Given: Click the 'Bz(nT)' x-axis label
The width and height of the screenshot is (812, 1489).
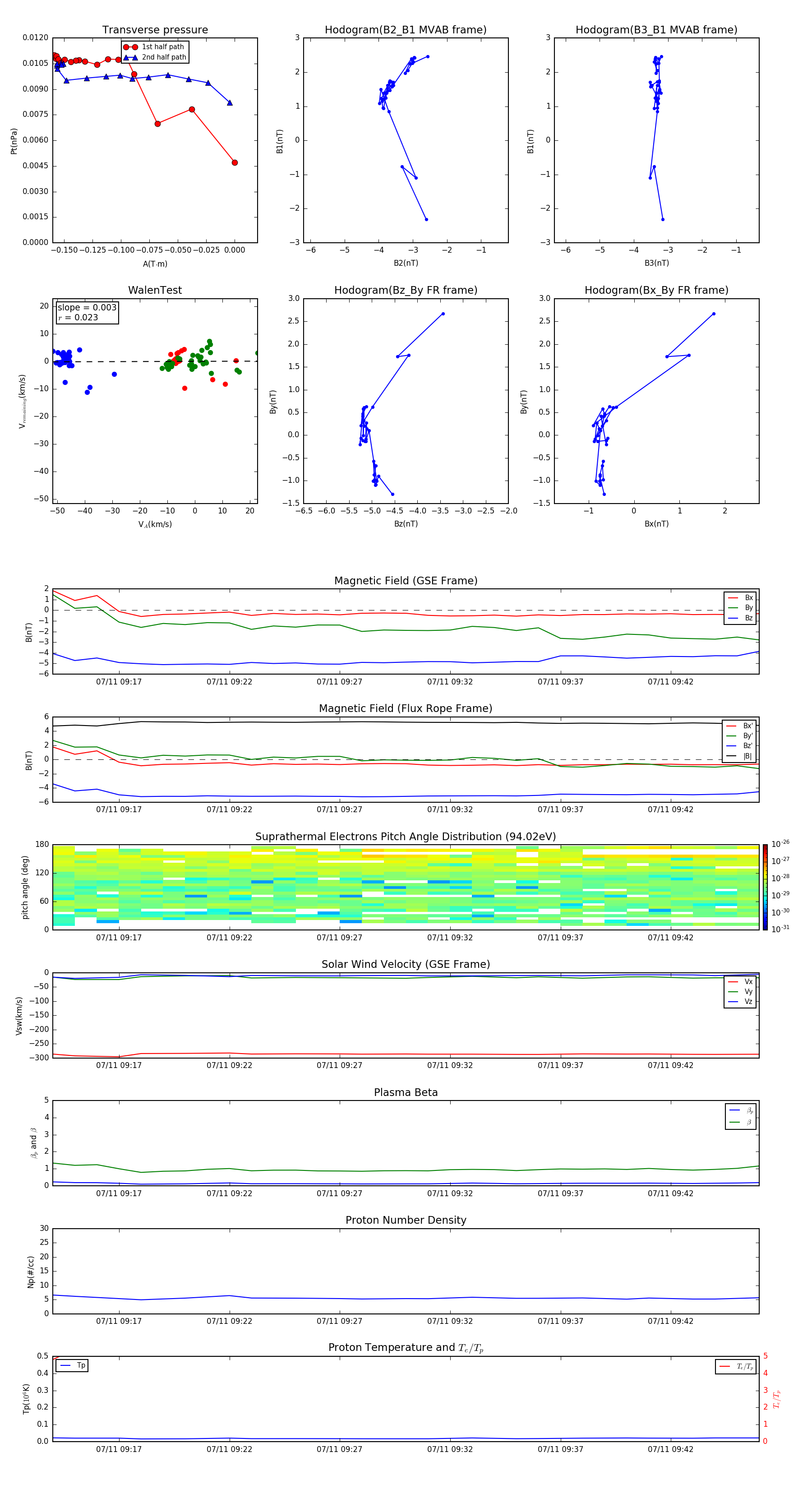Looking at the screenshot, I should [x=406, y=524].
